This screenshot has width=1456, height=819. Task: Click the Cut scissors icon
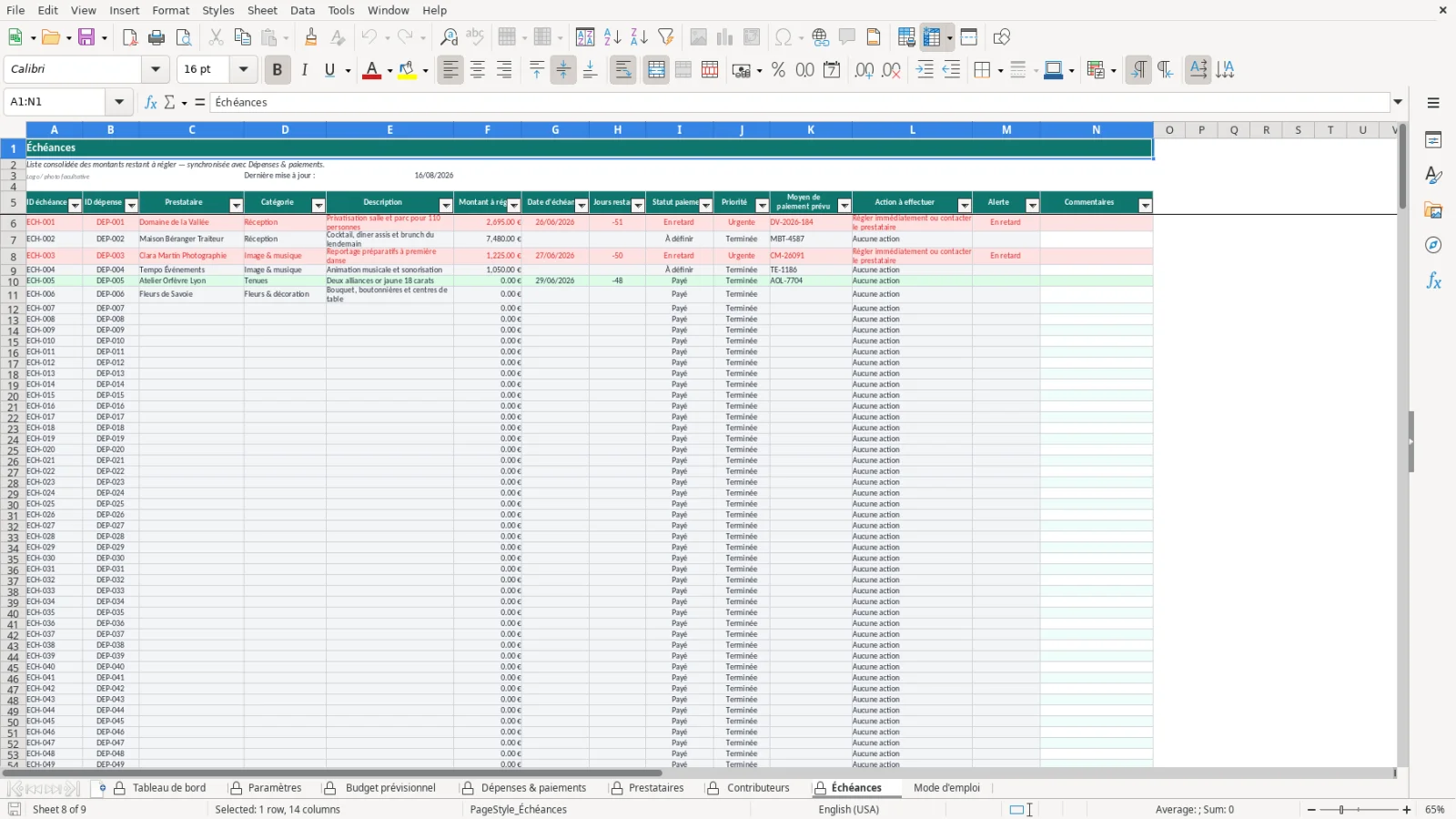tap(216, 37)
